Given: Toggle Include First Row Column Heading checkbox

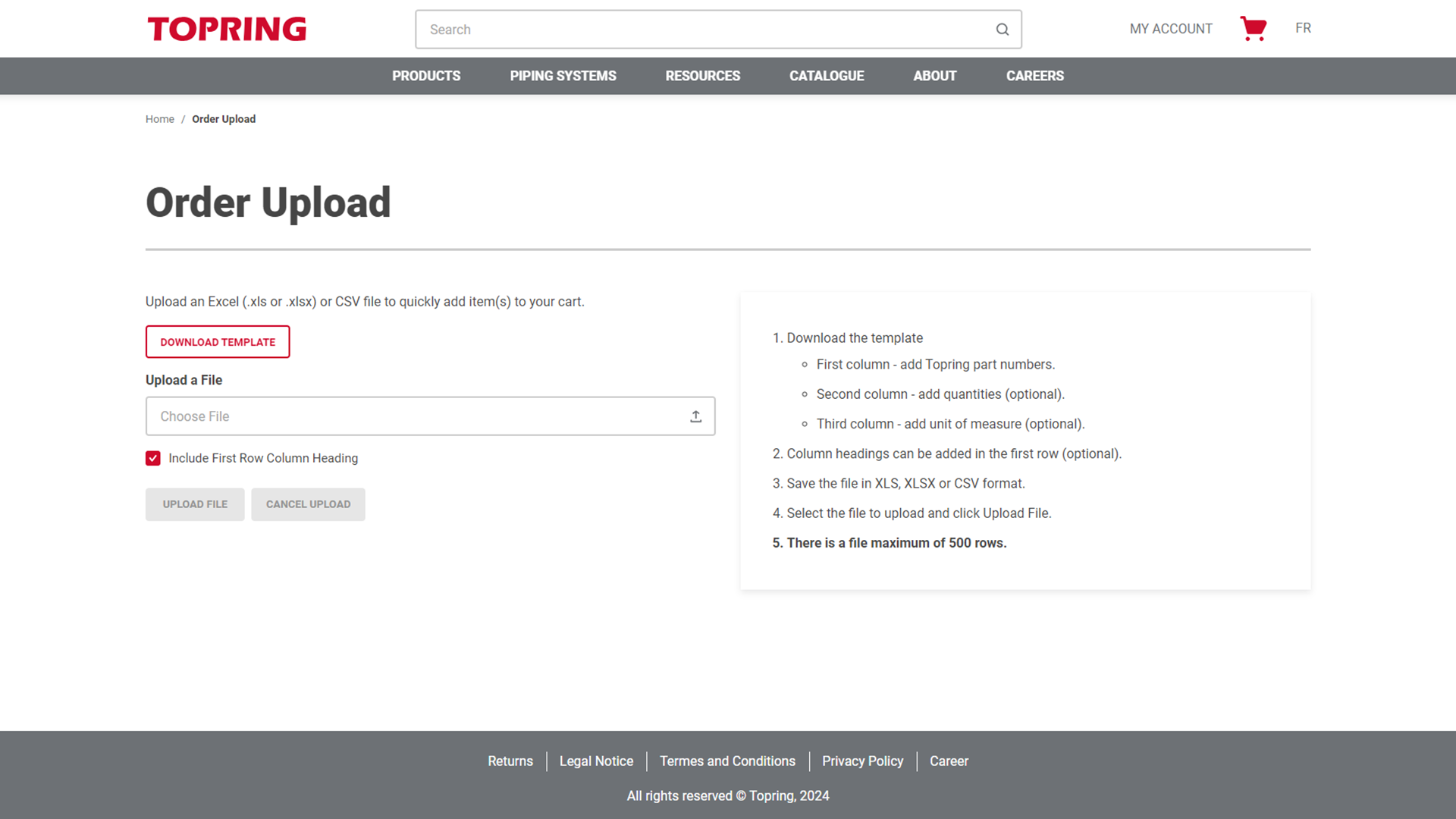Looking at the screenshot, I should tap(153, 458).
